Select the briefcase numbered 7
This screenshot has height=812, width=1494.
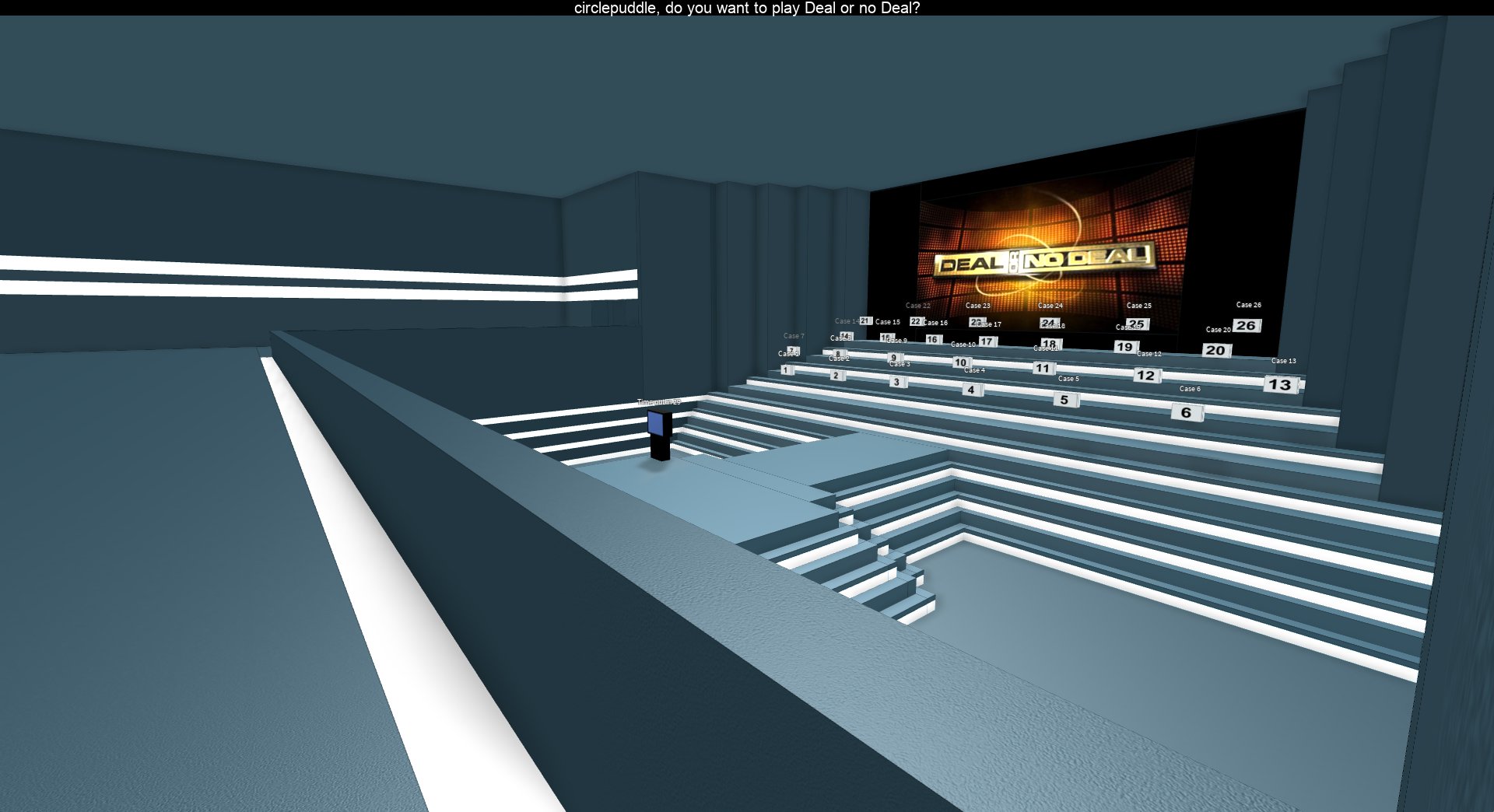click(793, 351)
